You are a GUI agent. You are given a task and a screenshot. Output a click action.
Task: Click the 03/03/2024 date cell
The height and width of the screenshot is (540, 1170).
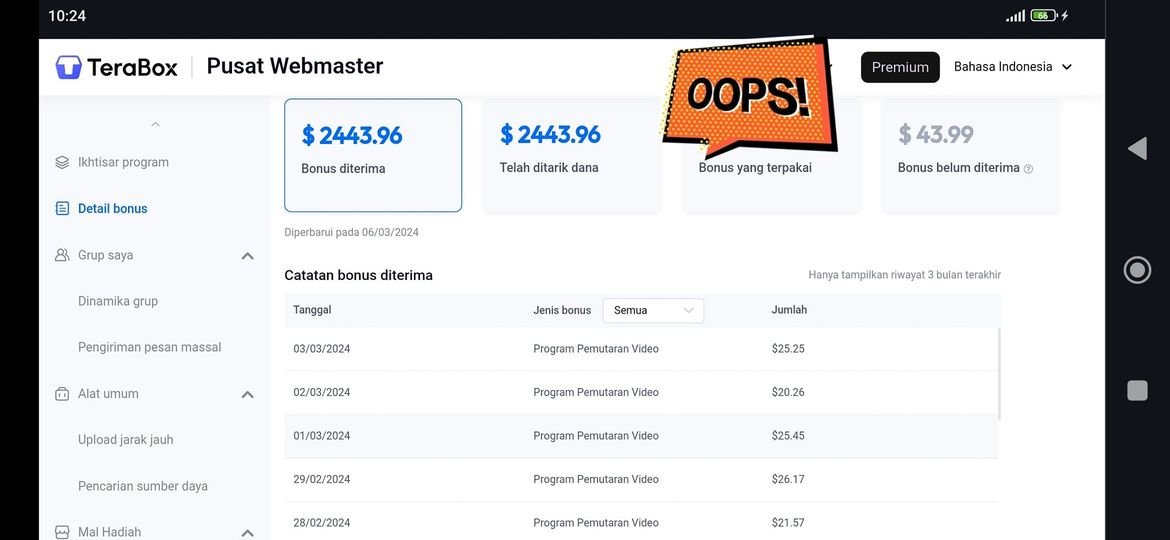pos(322,349)
